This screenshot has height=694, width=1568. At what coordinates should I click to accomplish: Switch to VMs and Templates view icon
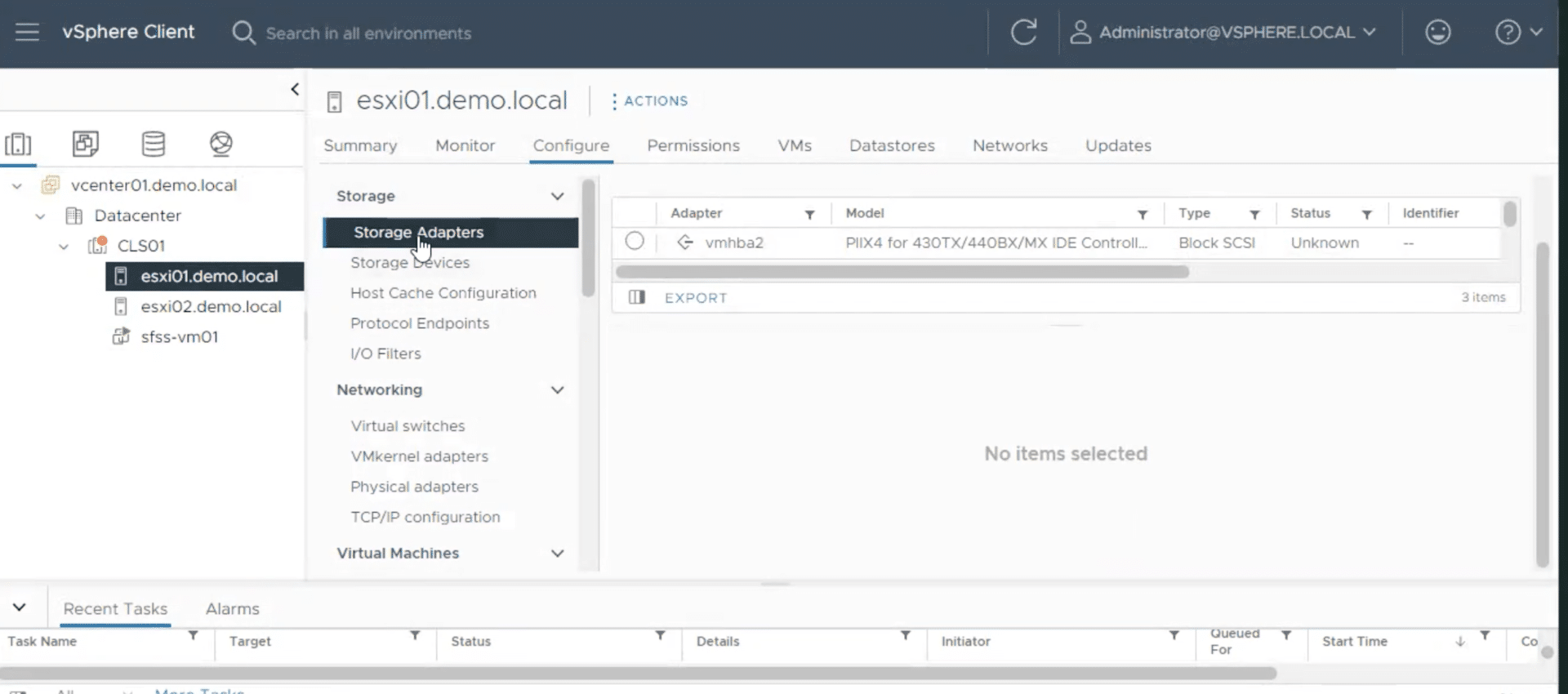coord(85,144)
